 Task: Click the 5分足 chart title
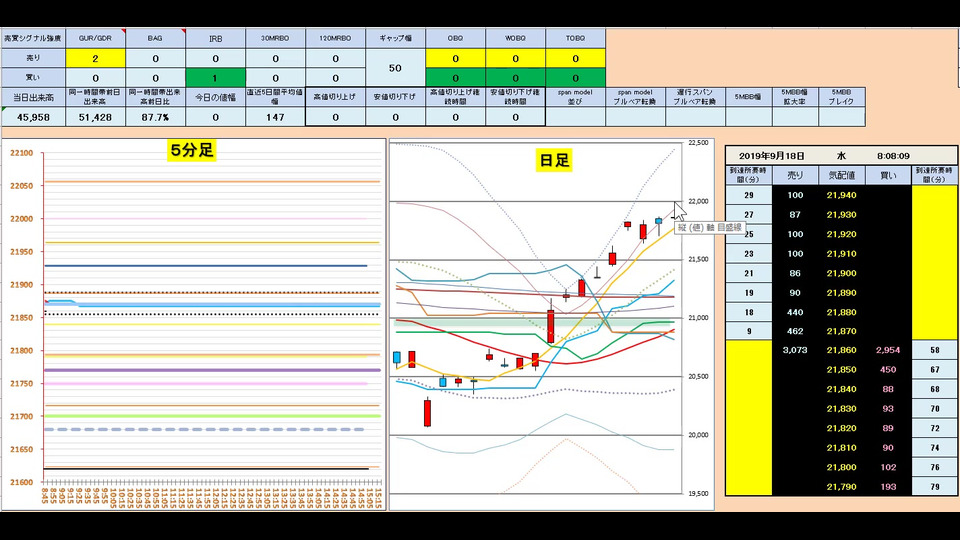pos(192,150)
